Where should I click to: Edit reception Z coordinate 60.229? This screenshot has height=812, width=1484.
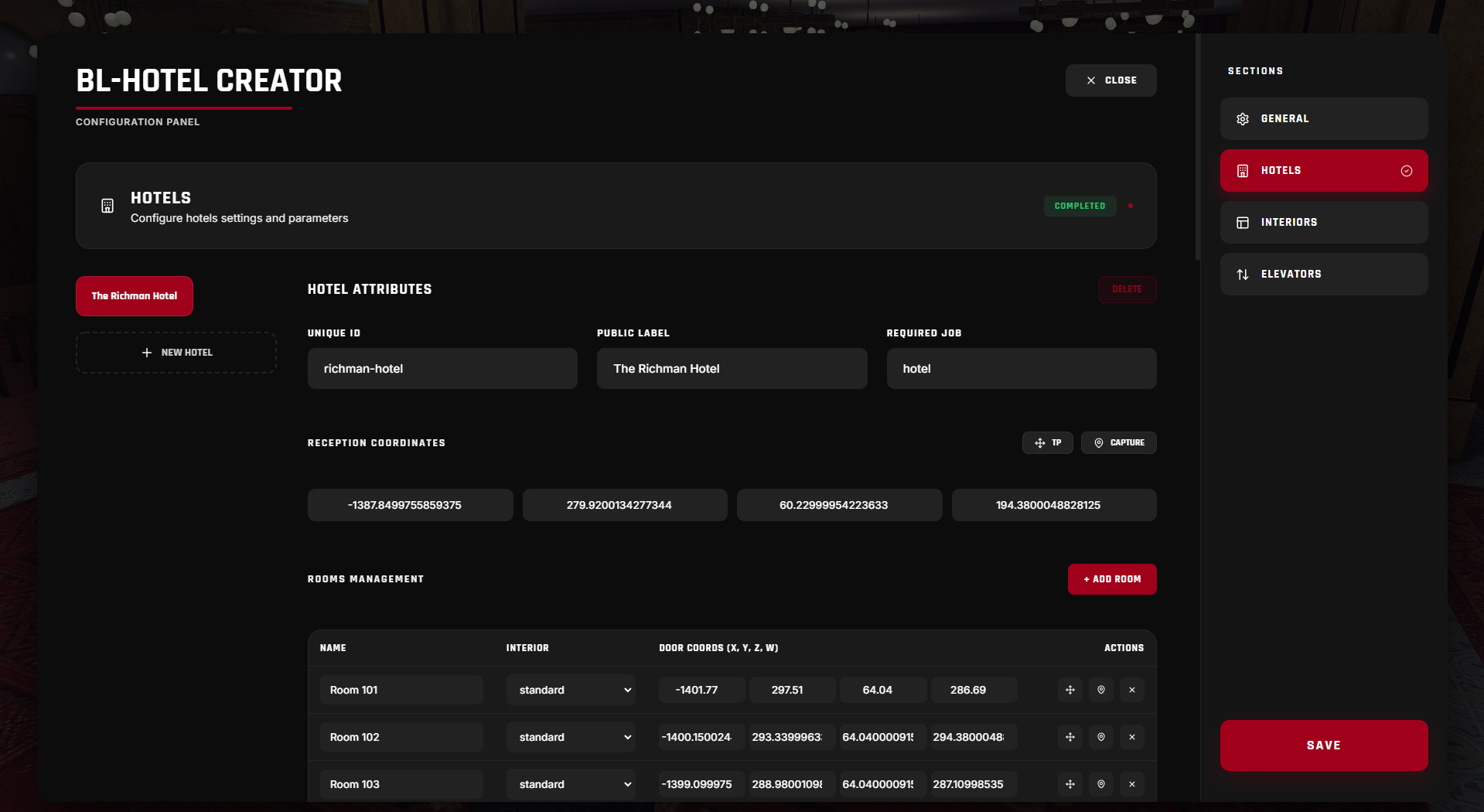(x=840, y=505)
